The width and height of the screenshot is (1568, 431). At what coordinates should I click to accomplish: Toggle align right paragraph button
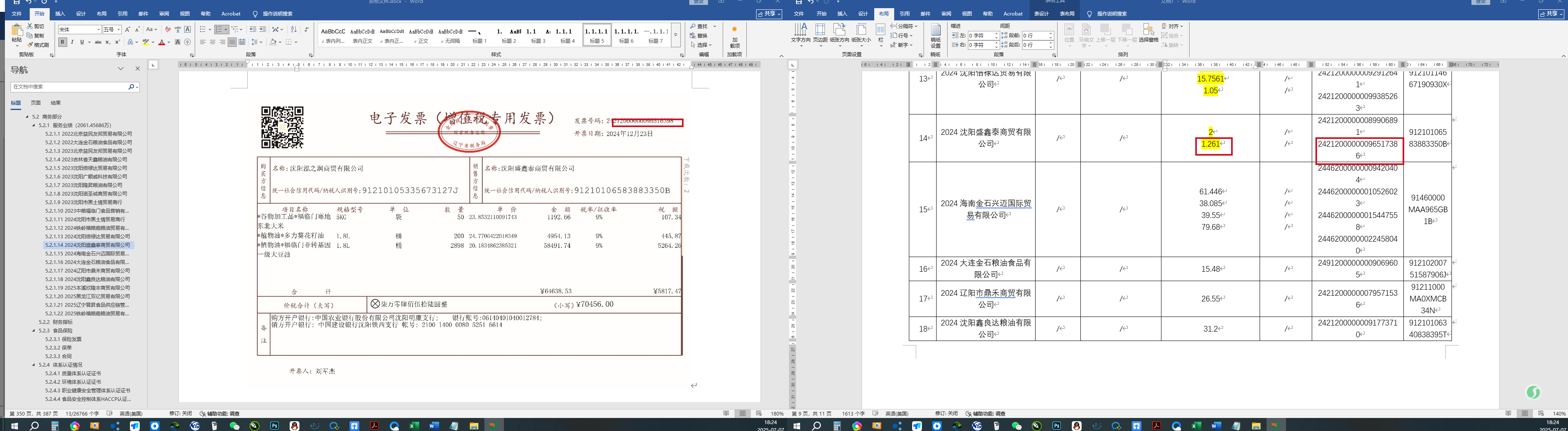(222, 43)
